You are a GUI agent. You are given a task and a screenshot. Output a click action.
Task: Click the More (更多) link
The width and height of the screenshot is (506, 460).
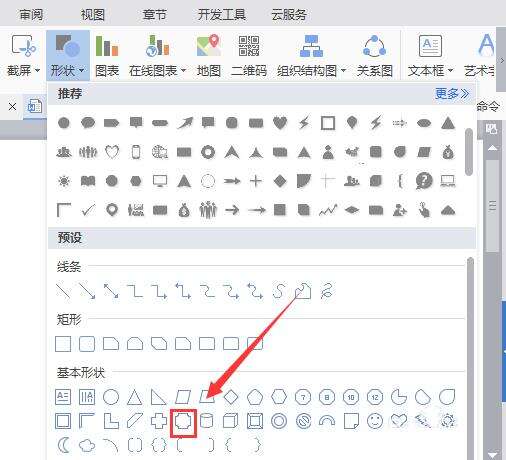(x=452, y=94)
